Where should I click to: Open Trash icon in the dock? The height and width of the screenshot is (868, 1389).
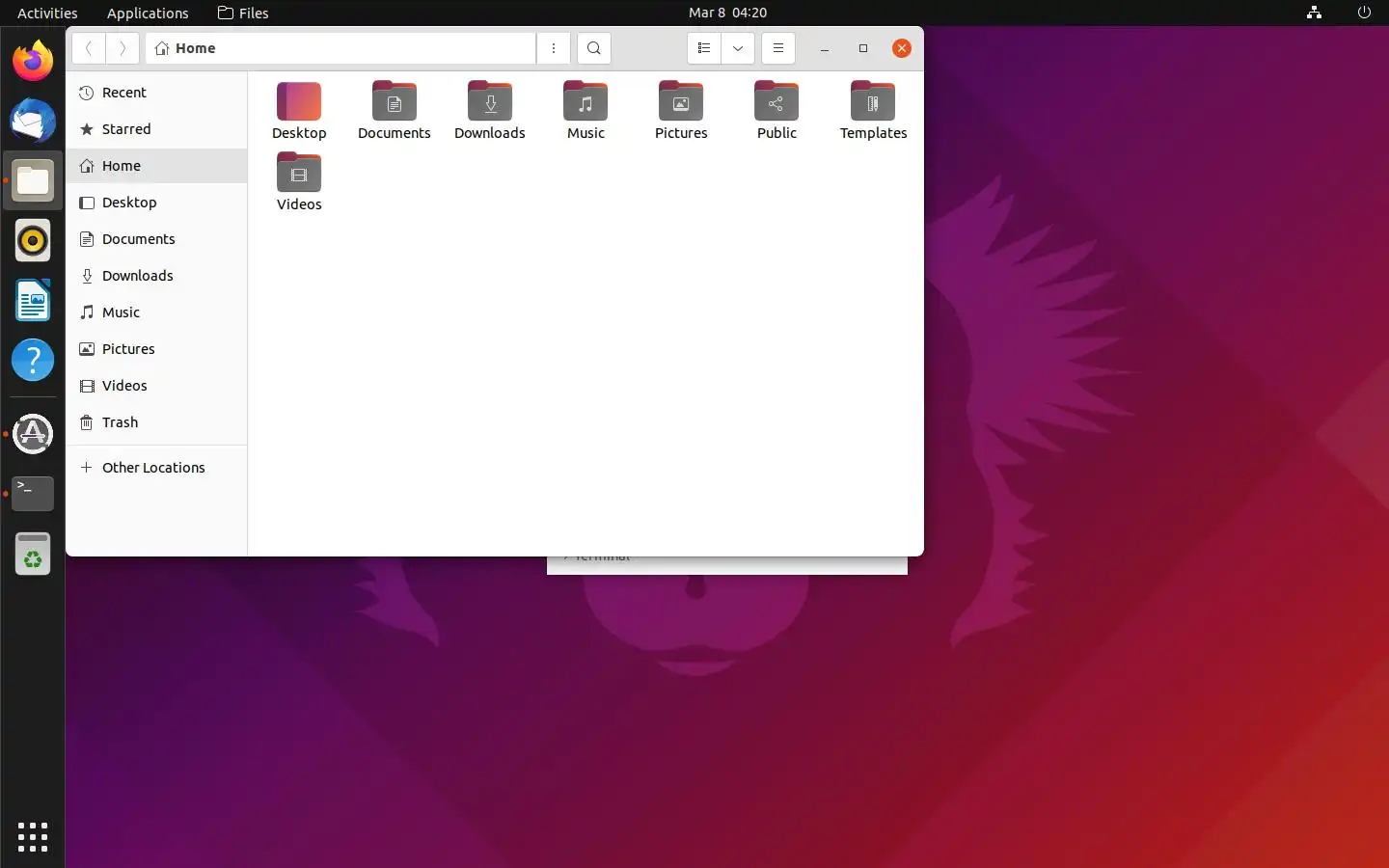pos(33,554)
